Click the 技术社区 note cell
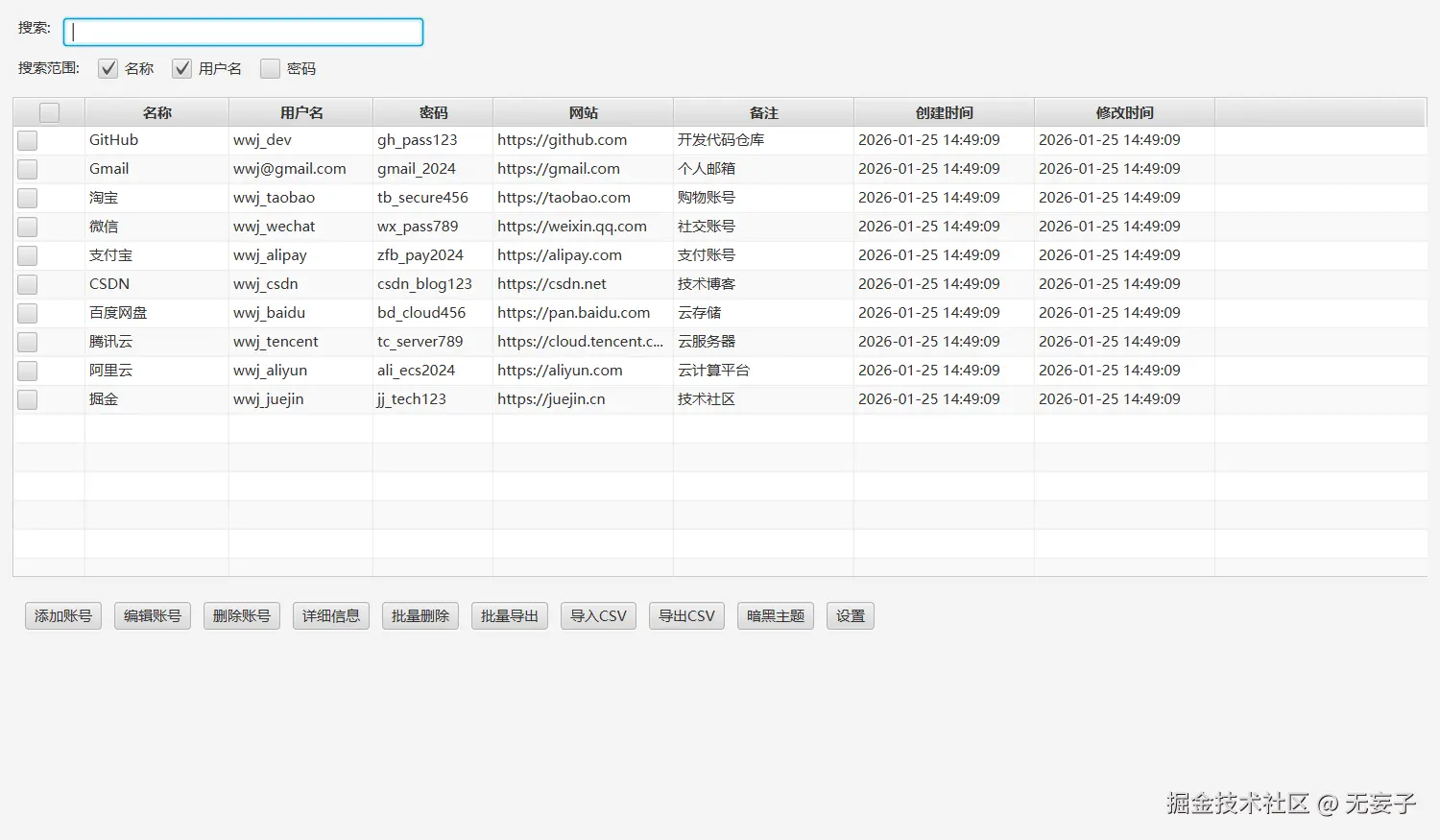Screen dimensions: 1440x840 click(764, 399)
